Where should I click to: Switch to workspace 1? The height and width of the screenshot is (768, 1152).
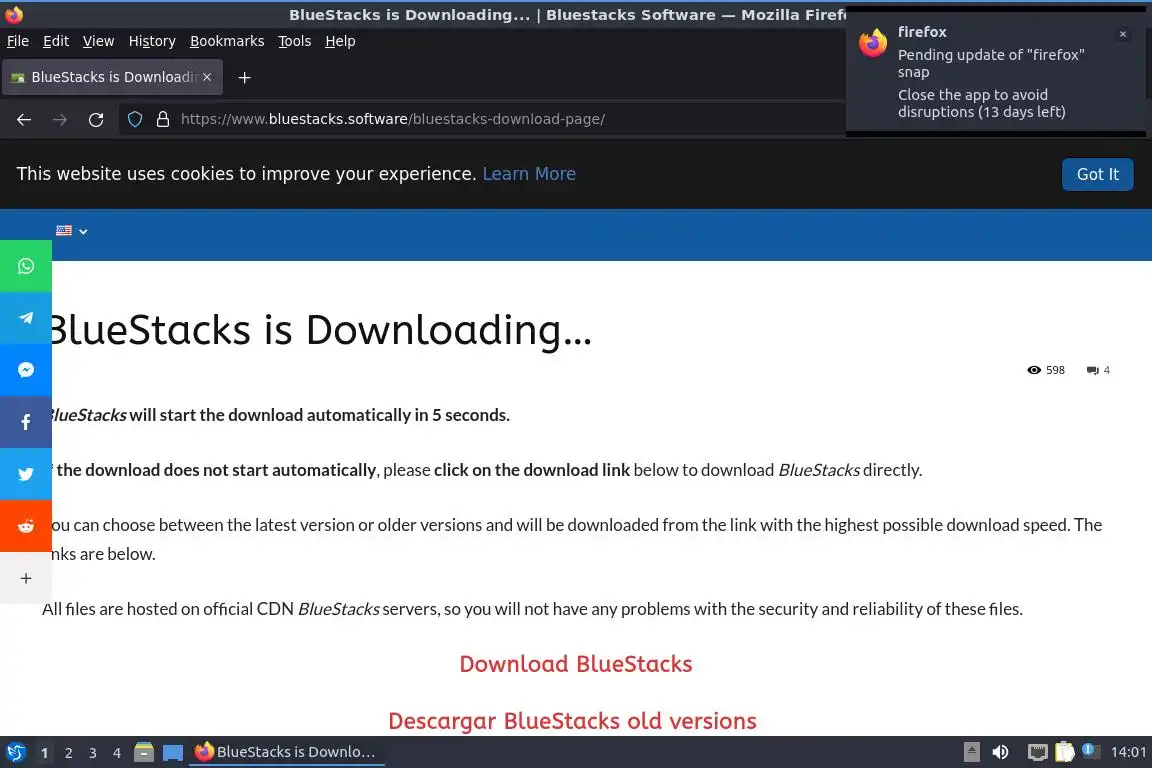44,753
